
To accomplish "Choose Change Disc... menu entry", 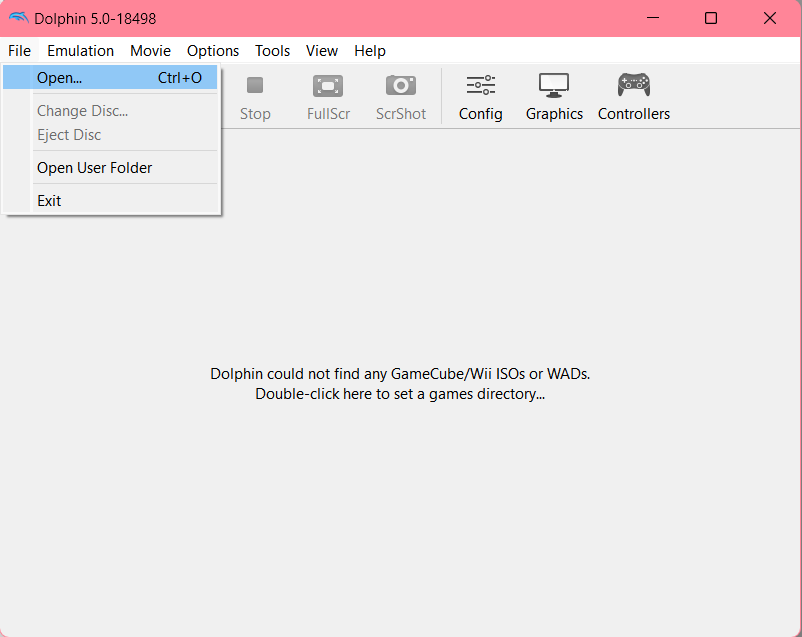I will [110, 111].
